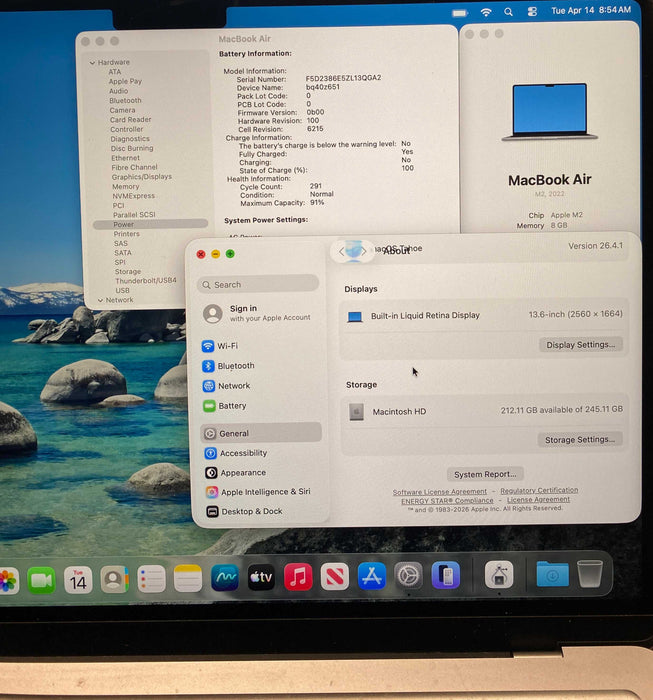Click MacBook Air image in About window

(549, 112)
